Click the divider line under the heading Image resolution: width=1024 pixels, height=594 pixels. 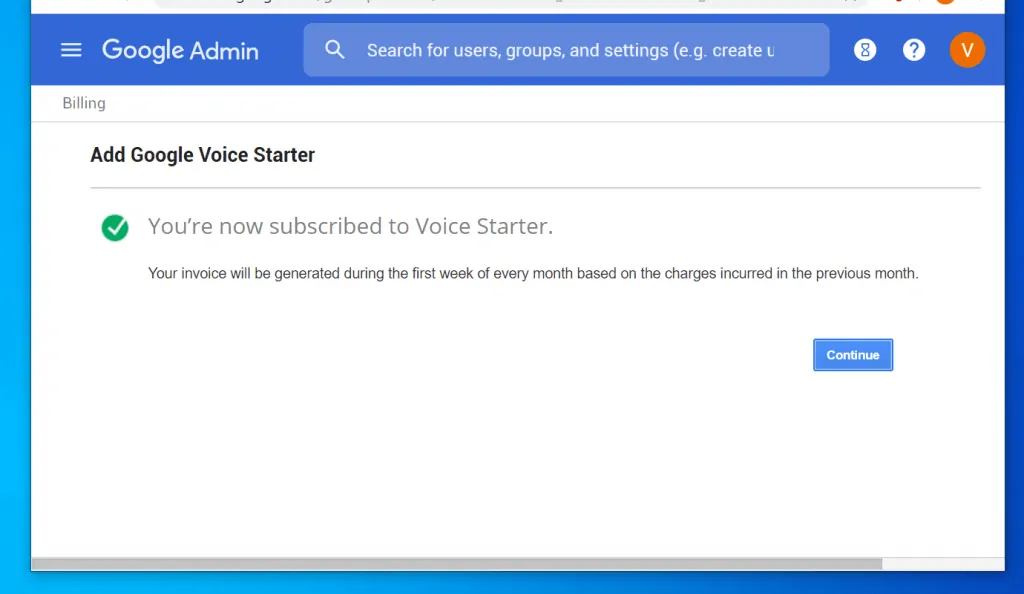(x=535, y=187)
